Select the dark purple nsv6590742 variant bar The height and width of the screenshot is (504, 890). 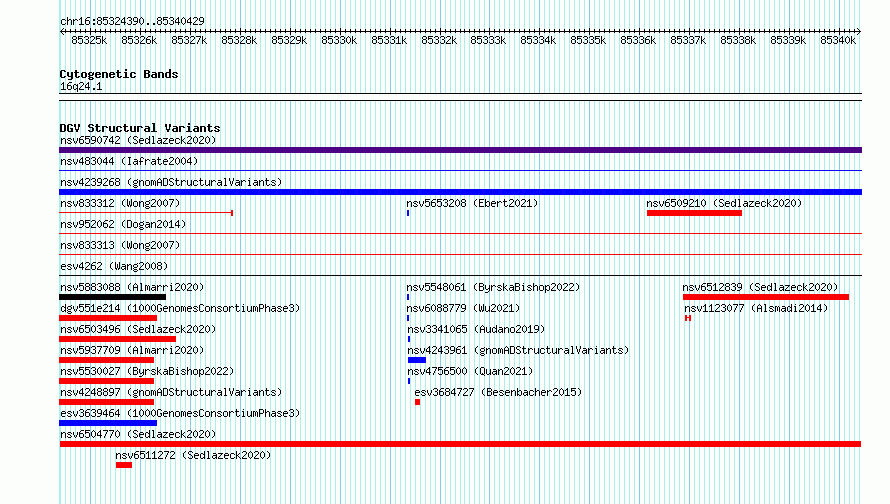click(x=460, y=150)
